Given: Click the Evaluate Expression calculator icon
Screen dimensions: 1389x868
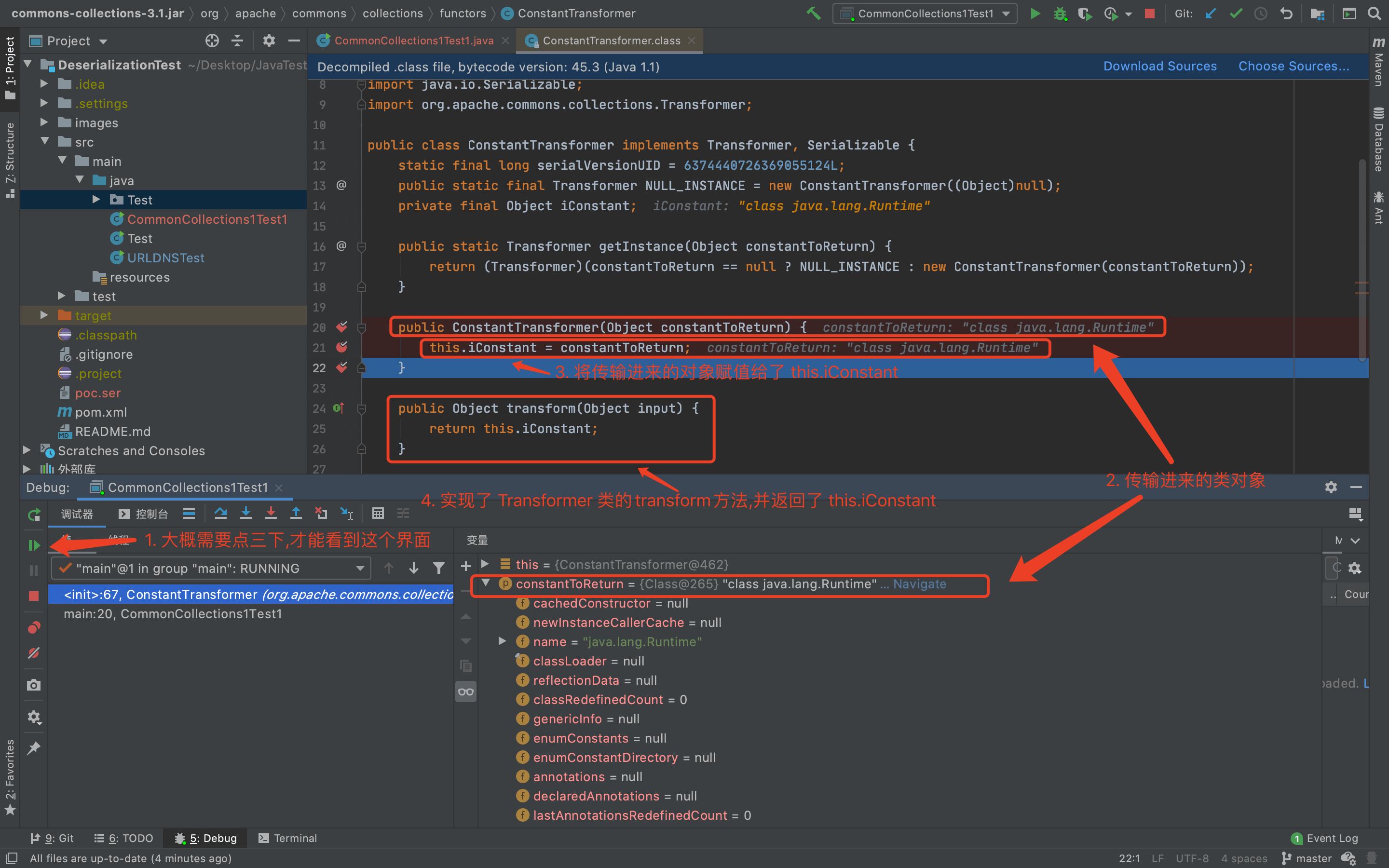Looking at the screenshot, I should 378,513.
